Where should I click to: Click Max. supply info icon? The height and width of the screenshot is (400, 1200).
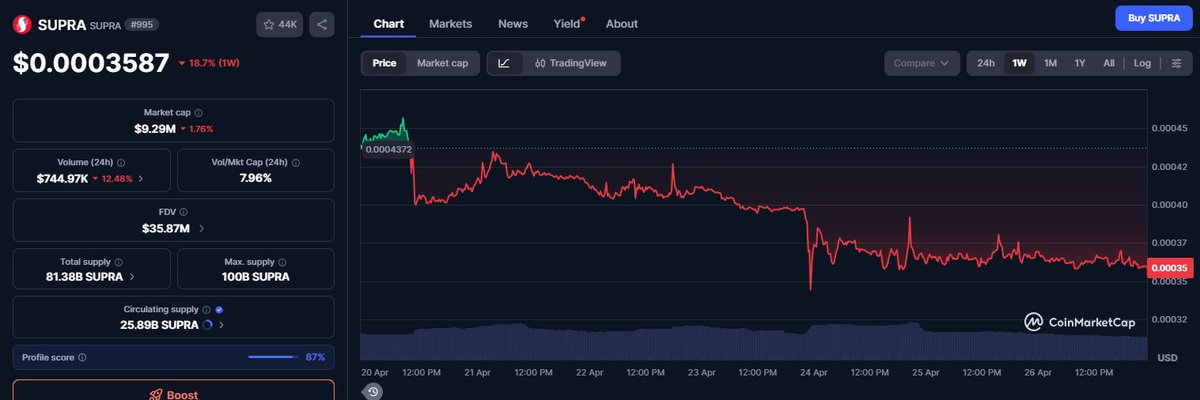(x=283, y=261)
